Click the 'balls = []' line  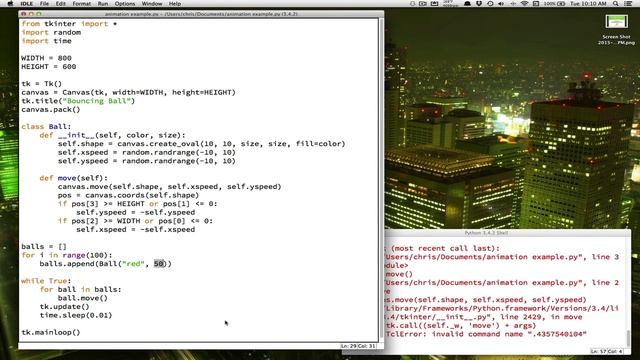tap(44, 247)
